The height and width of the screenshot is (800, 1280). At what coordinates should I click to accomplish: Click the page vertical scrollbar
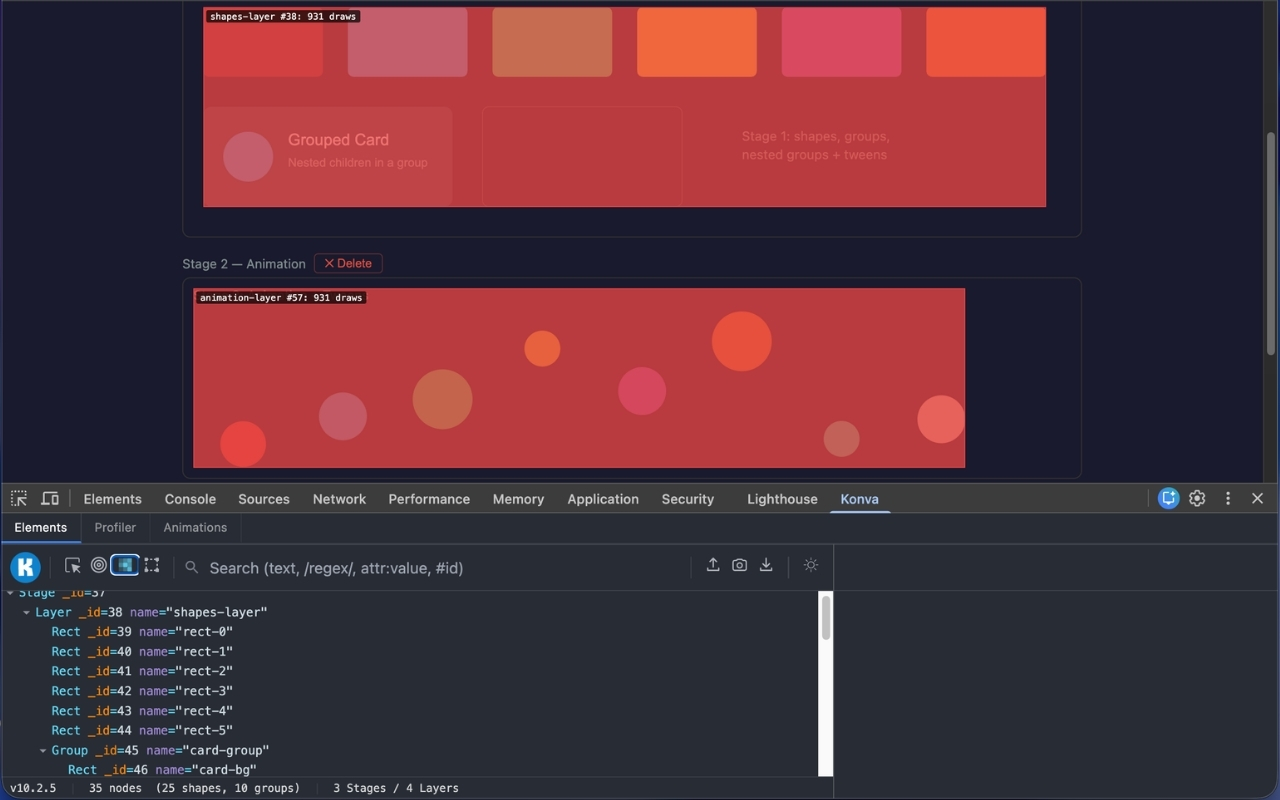coord(1271,243)
